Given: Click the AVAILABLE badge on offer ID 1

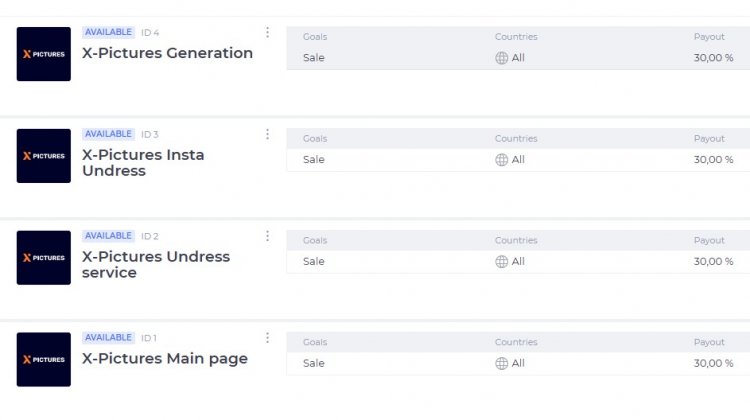Looking at the screenshot, I should pyautogui.click(x=108, y=338).
